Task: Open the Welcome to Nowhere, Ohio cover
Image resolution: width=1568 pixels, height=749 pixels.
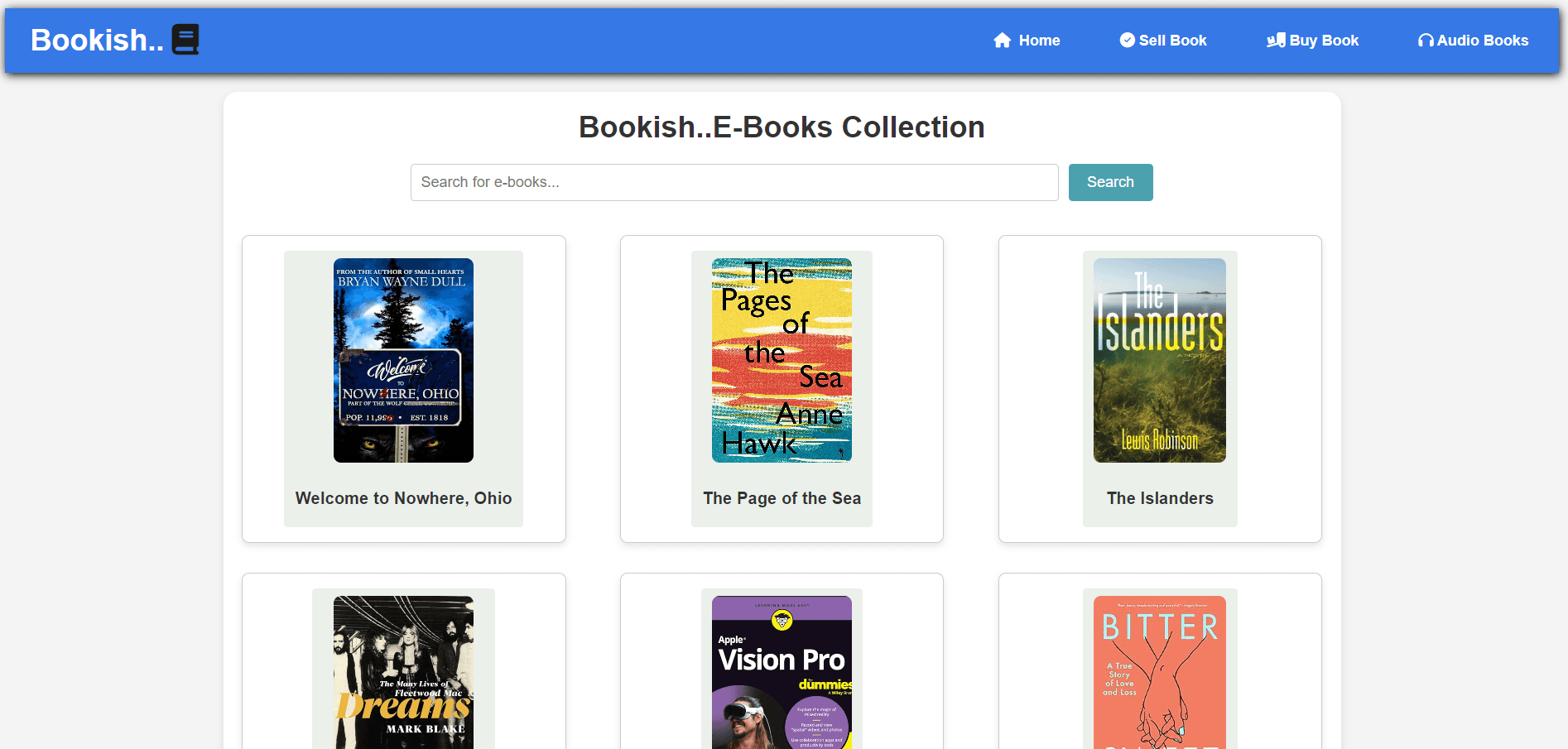Action: (403, 360)
